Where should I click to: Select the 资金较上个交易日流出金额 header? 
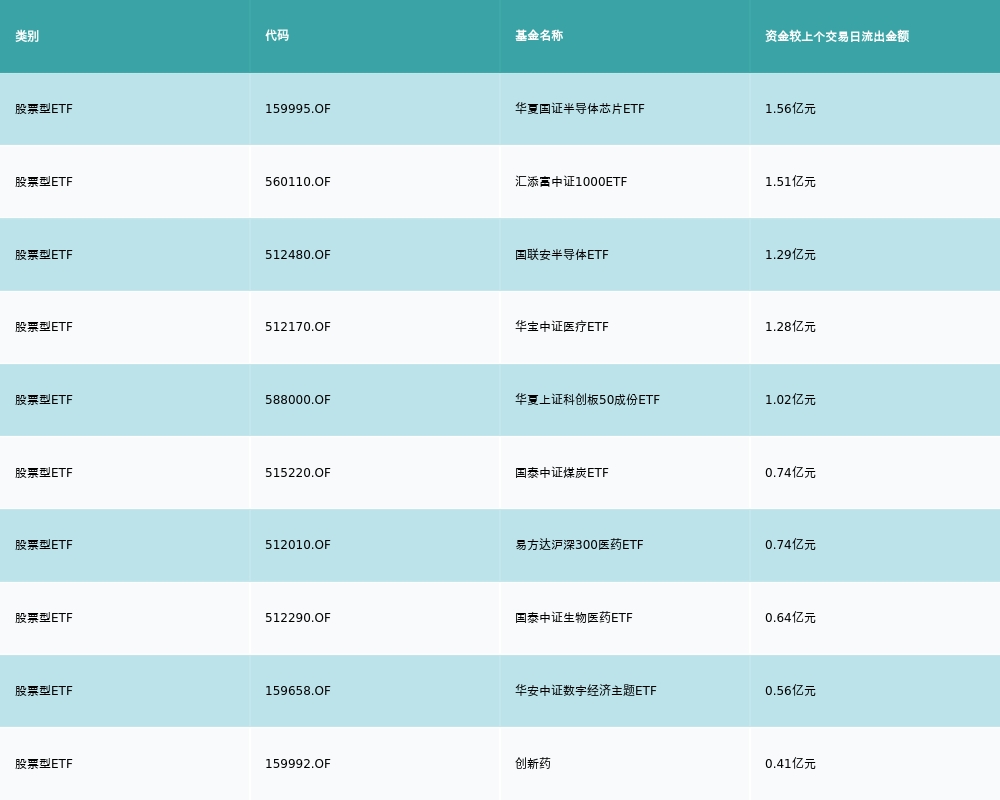coord(837,36)
